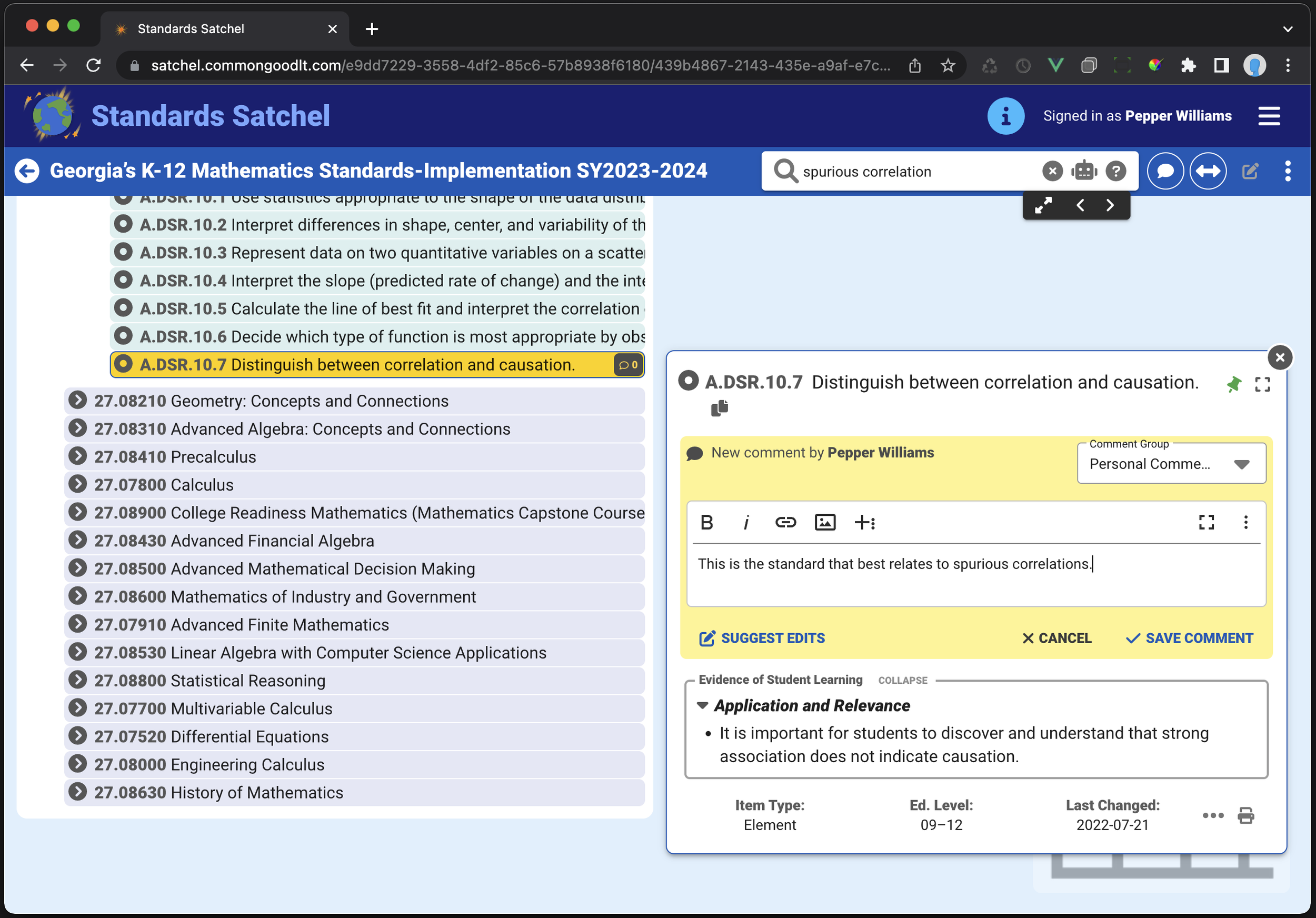1316x918 pixels.
Task: Click the printer icon in item card
Action: click(x=1246, y=815)
